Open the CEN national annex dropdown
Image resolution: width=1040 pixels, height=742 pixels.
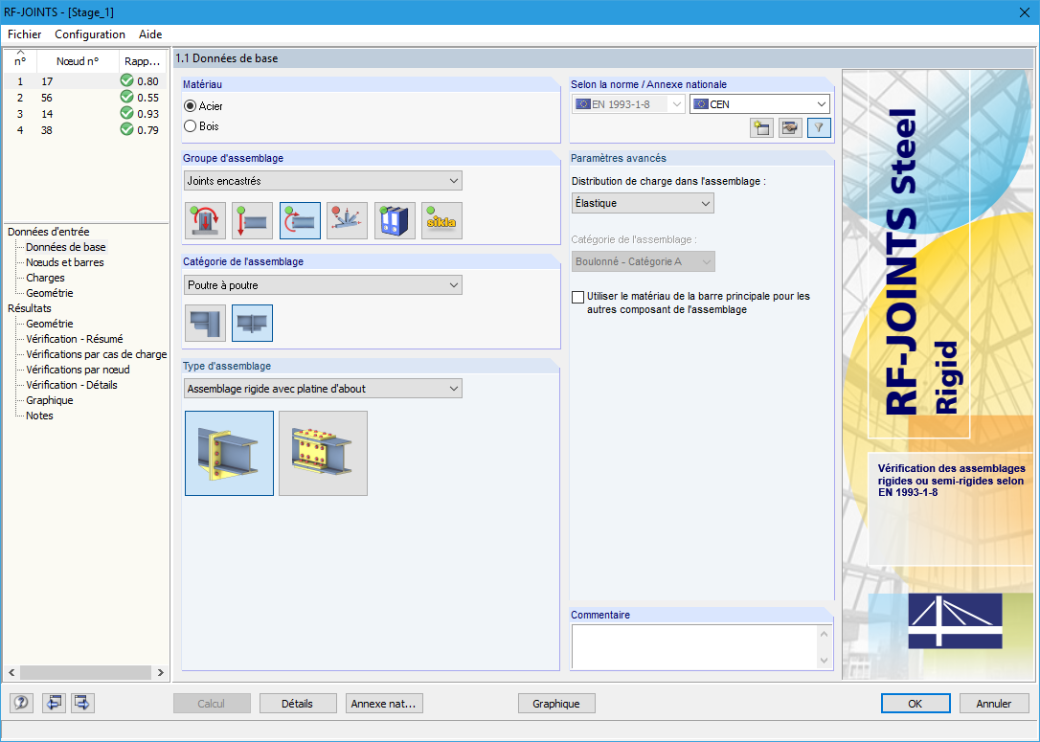point(759,104)
